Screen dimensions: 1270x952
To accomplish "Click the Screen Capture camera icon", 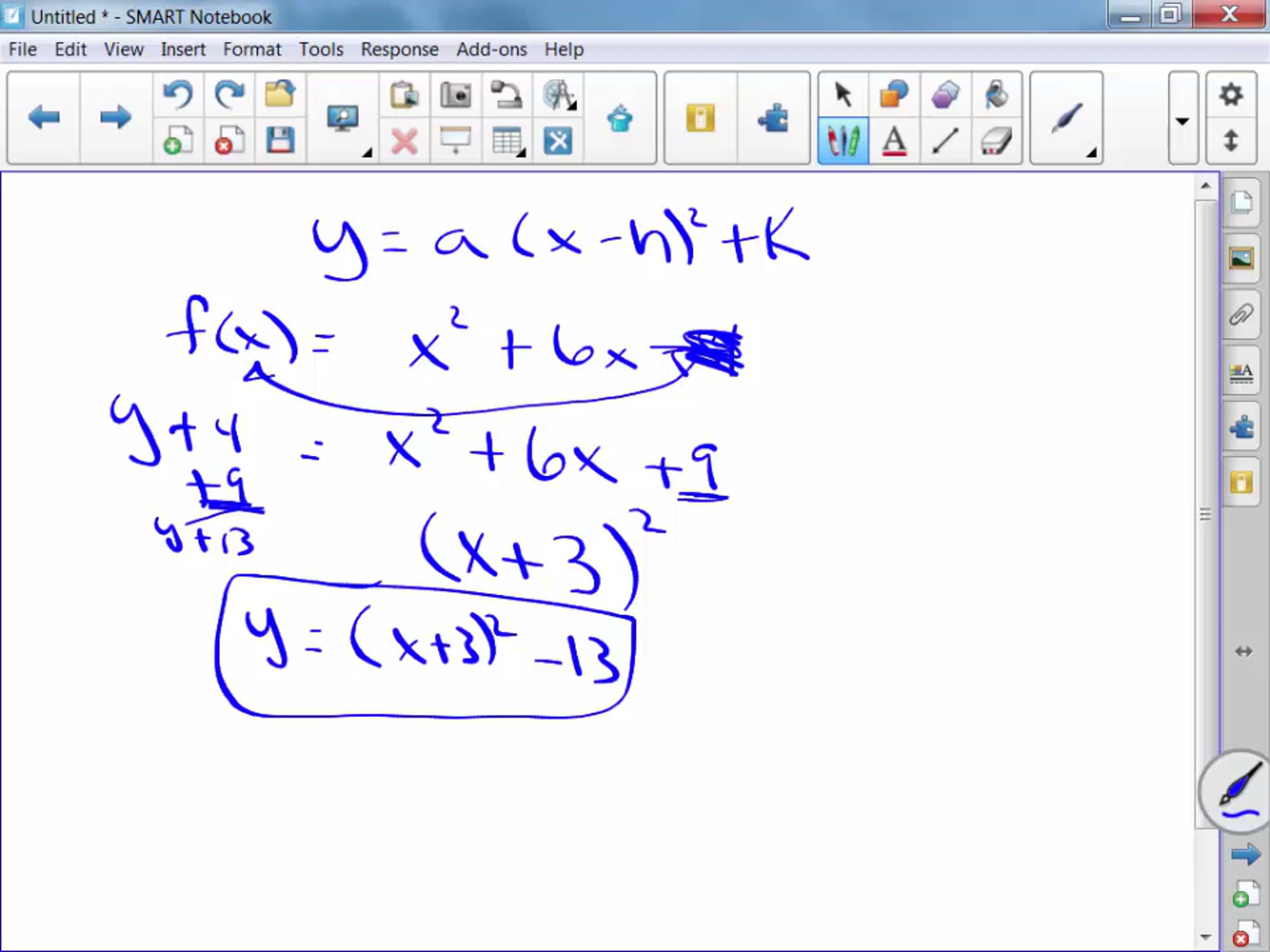I will 455,95.
